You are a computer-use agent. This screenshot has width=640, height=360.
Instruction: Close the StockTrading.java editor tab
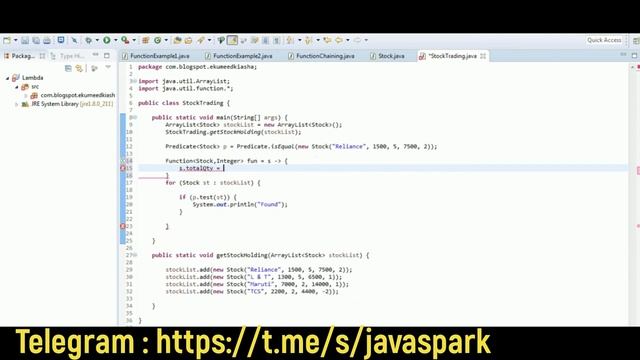click(483, 56)
